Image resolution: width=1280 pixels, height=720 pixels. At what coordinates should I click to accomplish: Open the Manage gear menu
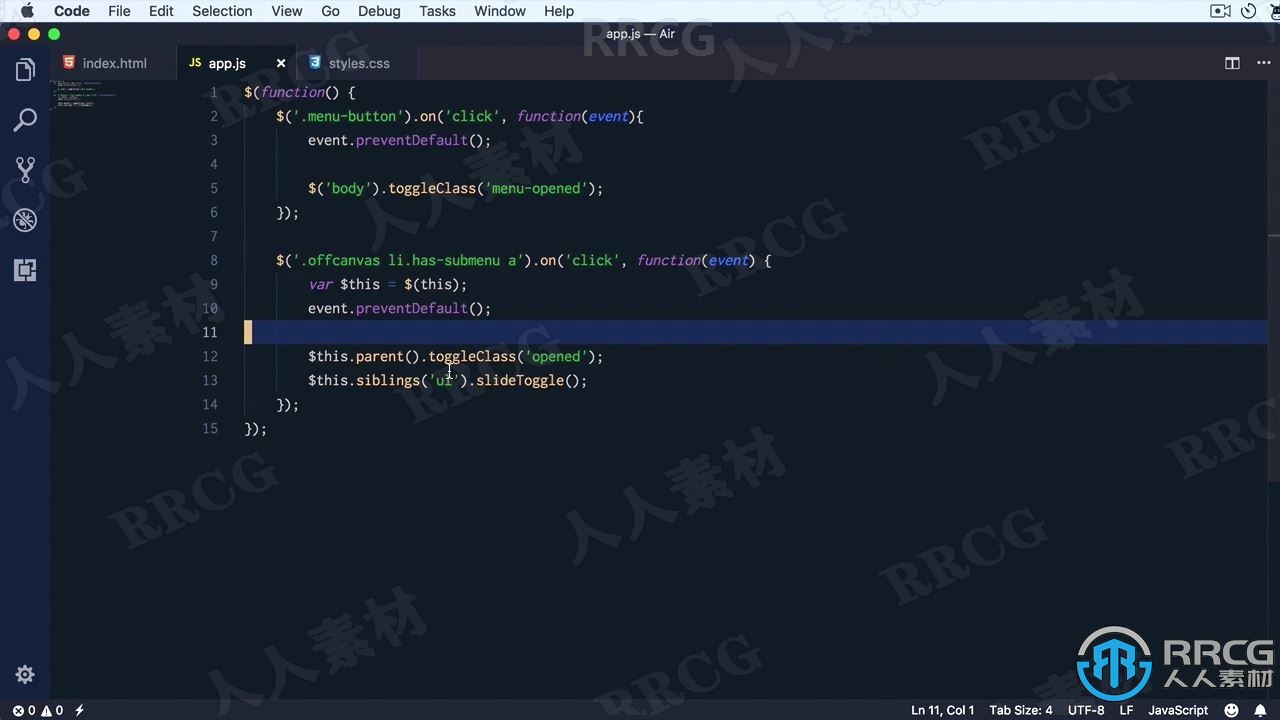(x=25, y=675)
